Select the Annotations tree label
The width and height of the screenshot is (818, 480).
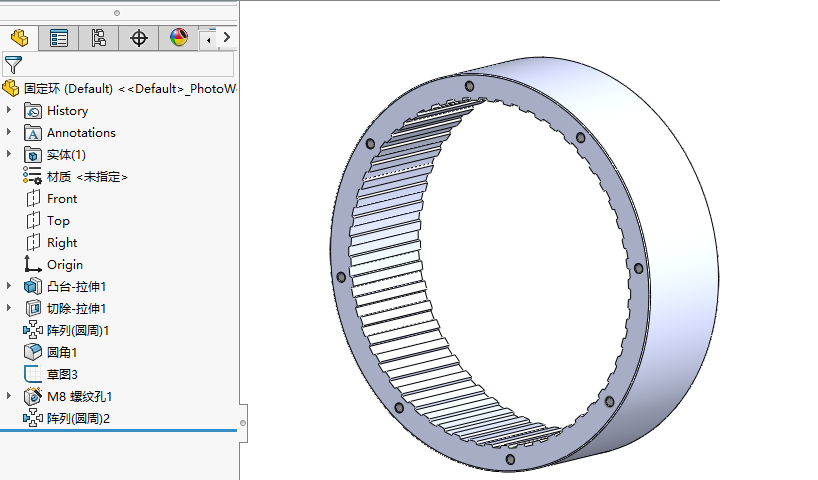(81, 133)
